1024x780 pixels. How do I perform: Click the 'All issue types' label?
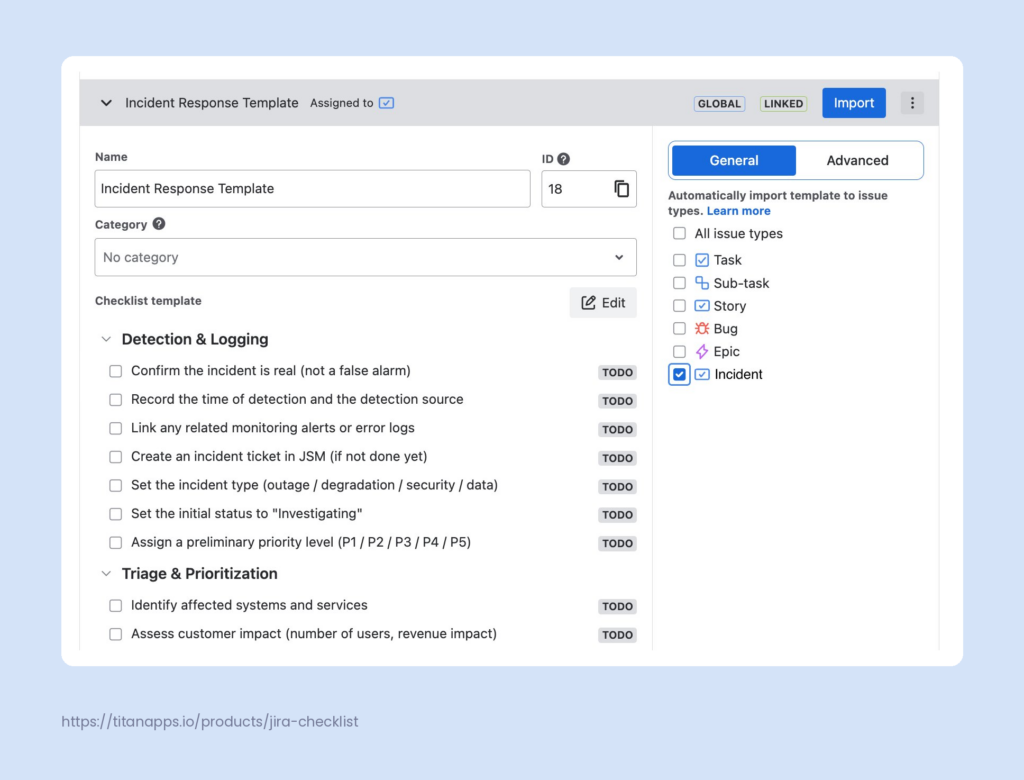(738, 233)
